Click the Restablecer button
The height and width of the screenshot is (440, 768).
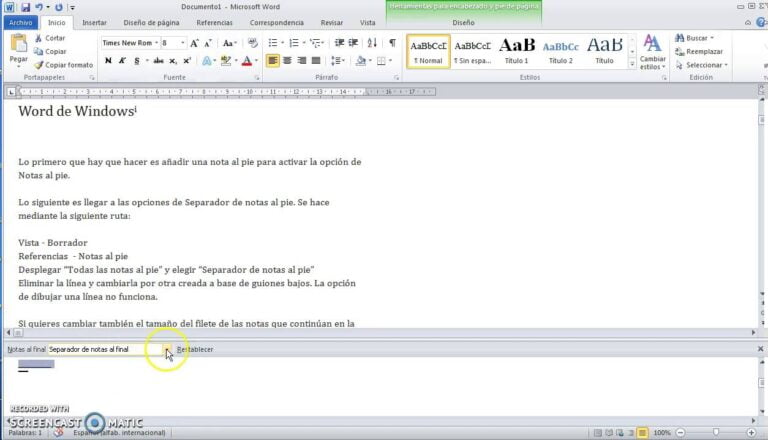point(195,349)
